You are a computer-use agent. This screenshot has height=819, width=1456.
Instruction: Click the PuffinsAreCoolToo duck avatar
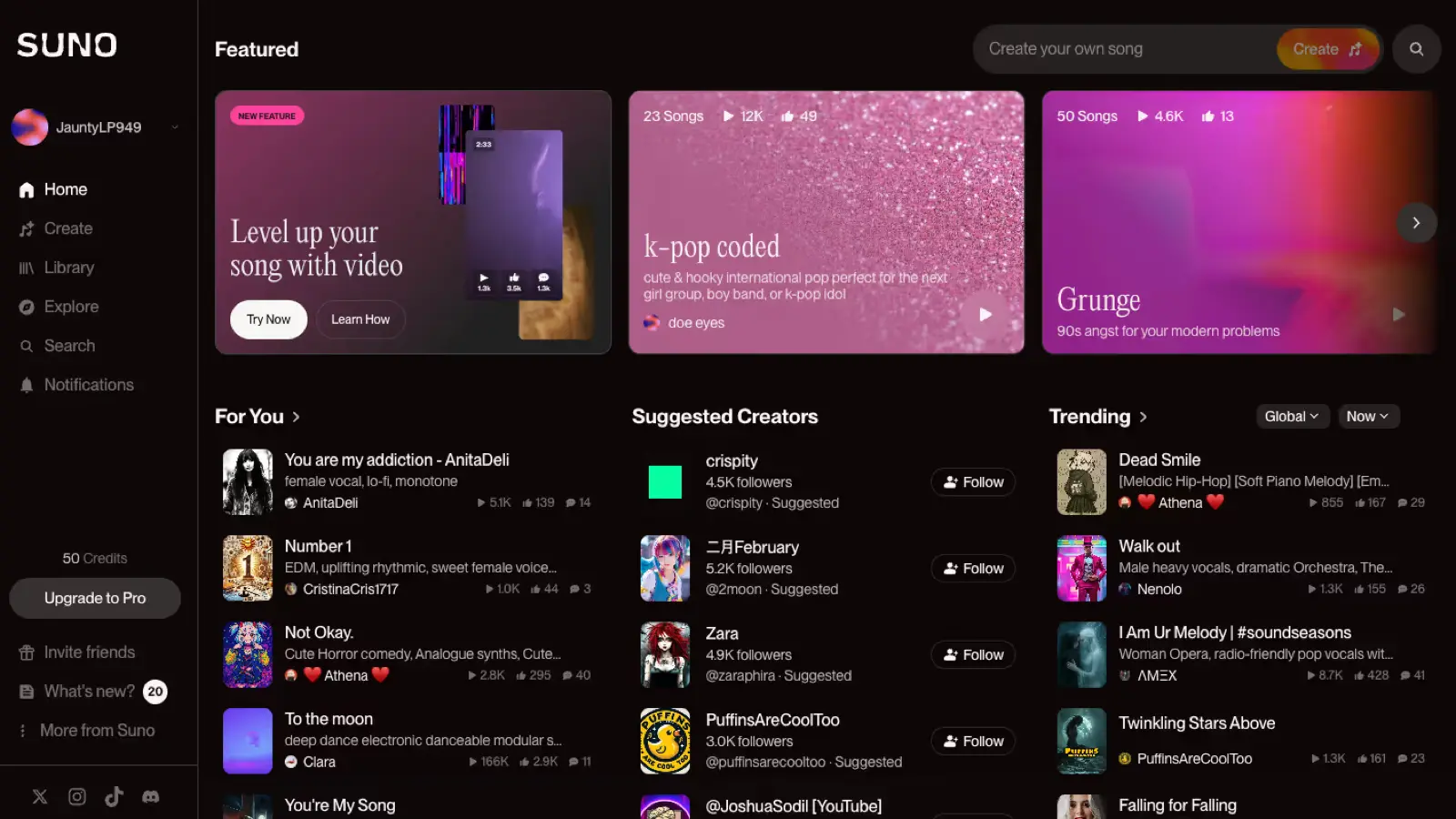(665, 741)
